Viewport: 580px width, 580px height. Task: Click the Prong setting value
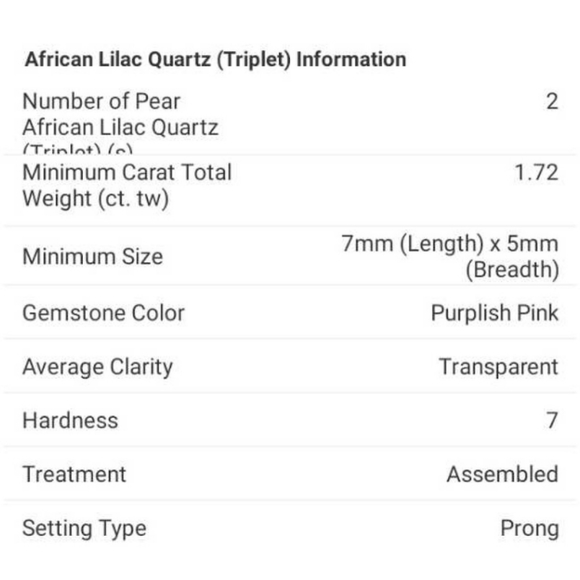coord(529,529)
